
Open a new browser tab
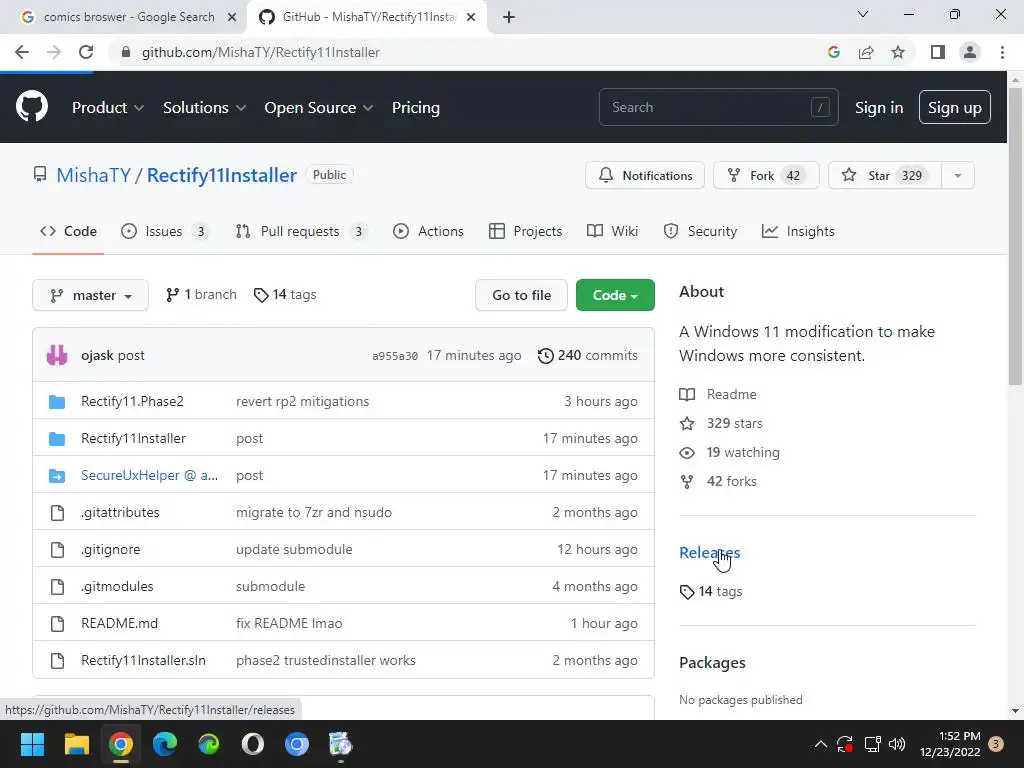click(509, 17)
